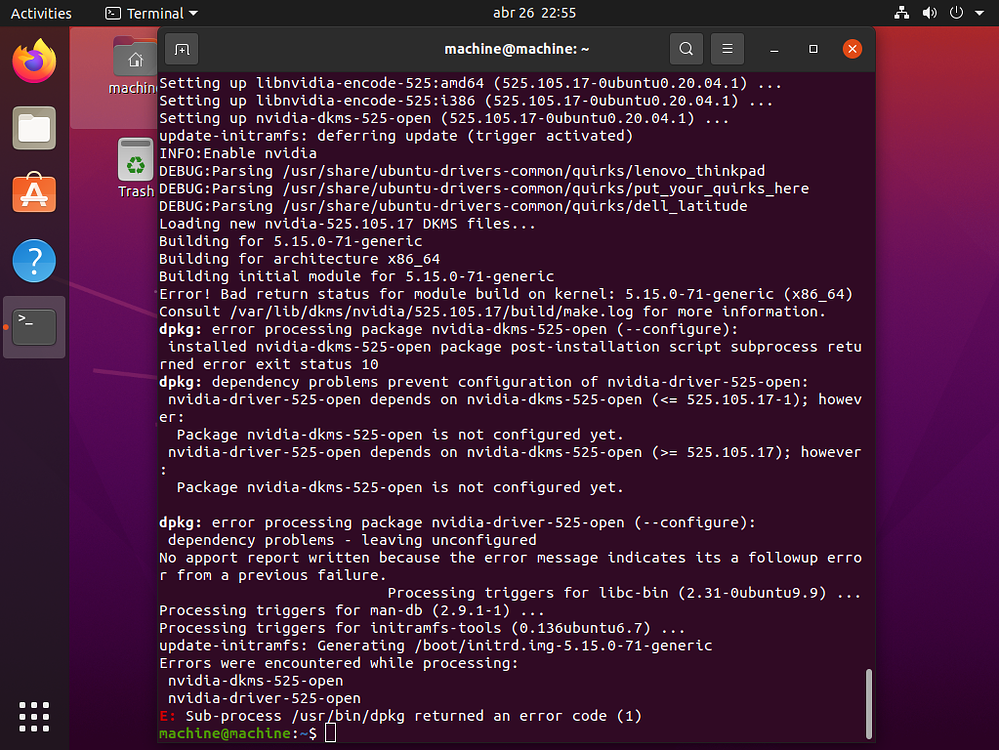The width and height of the screenshot is (999, 750).
Task: Open terminal search with the magnifier icon
Action: (686, 48)
